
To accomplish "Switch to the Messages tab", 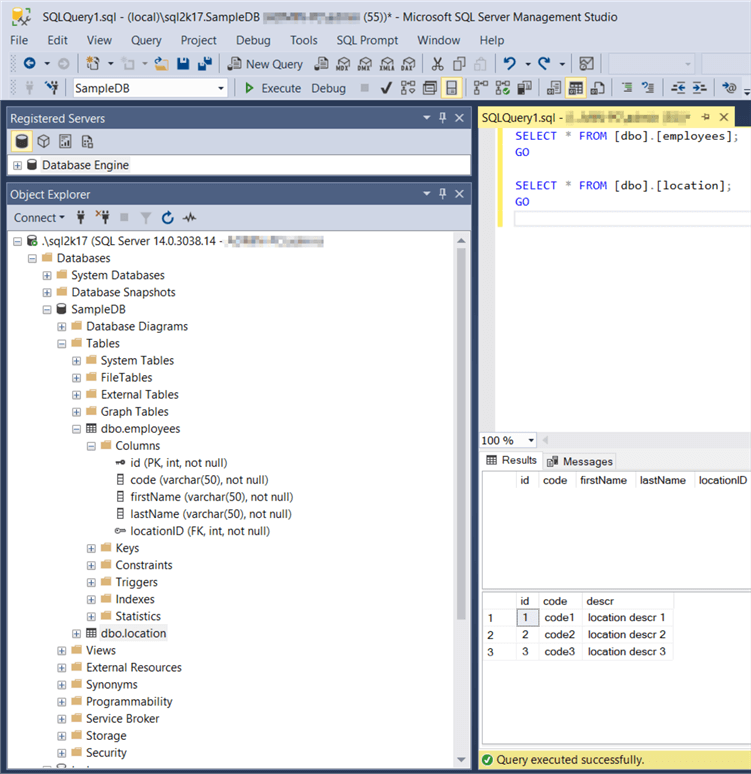I will coord(580,462).
